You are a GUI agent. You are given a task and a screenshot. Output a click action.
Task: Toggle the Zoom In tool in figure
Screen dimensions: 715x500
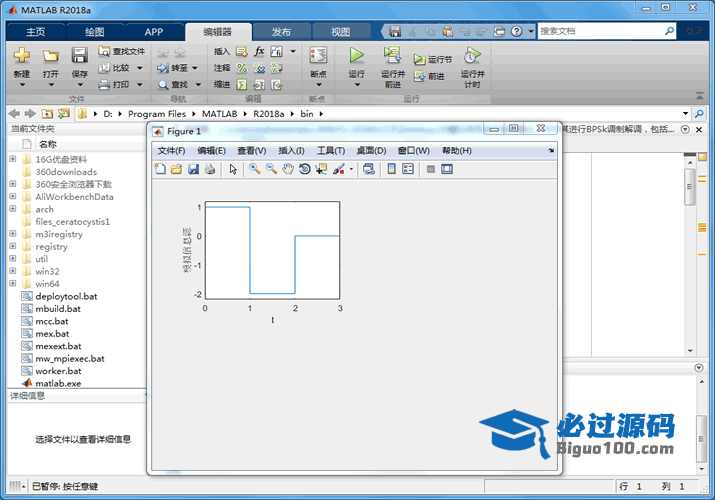(255, 169)
